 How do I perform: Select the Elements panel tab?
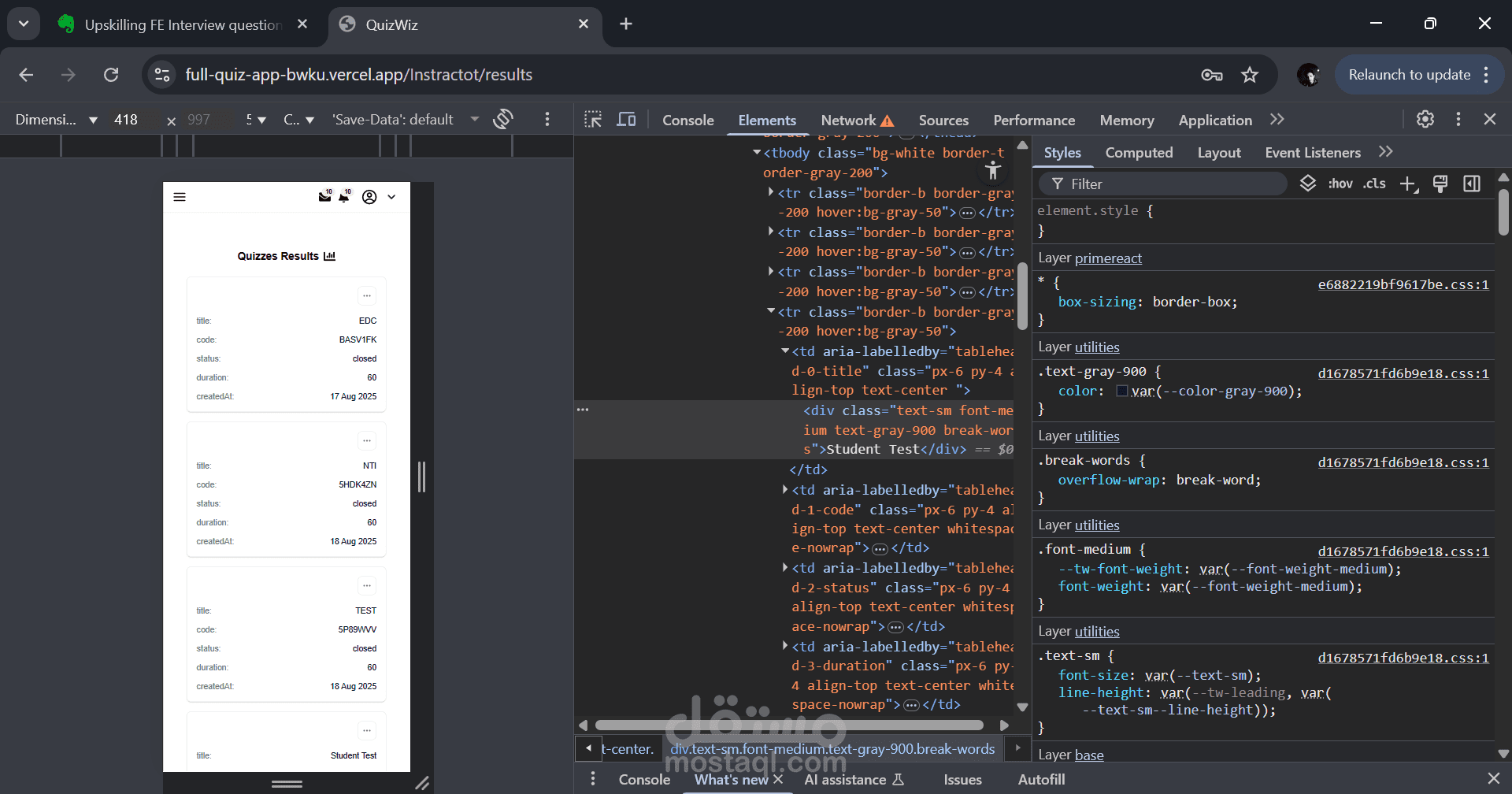click(x=767, y=120)
